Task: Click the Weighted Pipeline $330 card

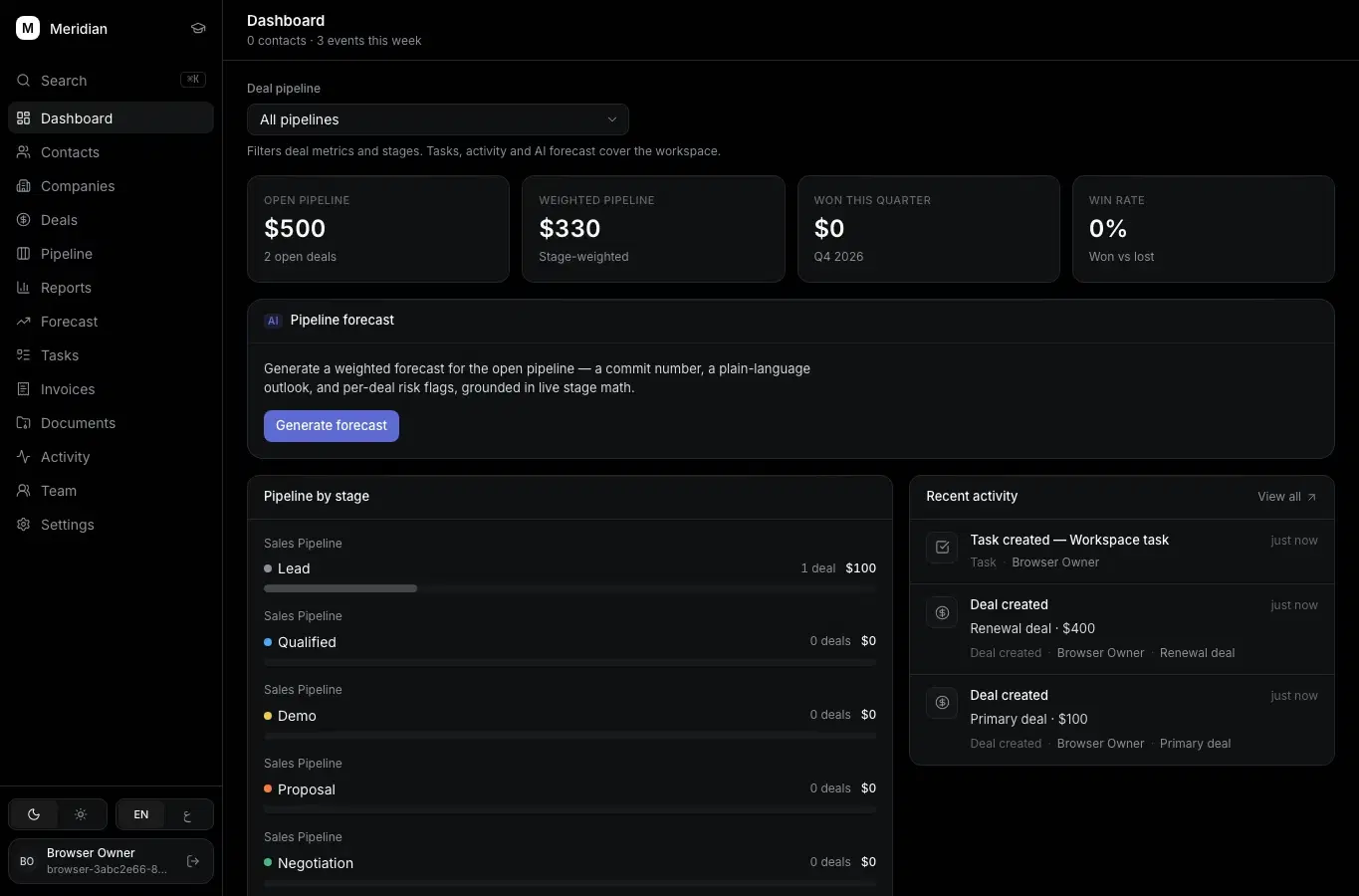Action: 653,229
